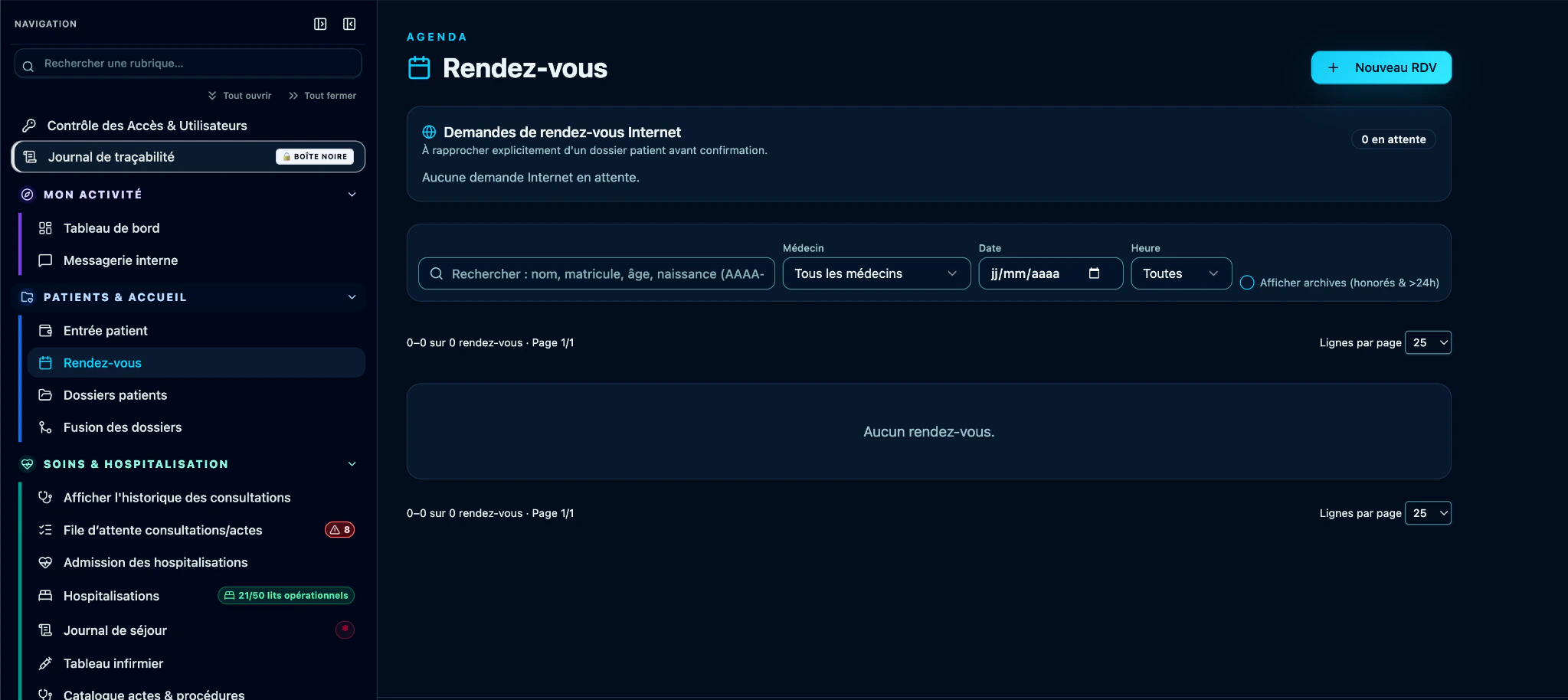Click the collapse sidebar panel icon

coord(349,24)
